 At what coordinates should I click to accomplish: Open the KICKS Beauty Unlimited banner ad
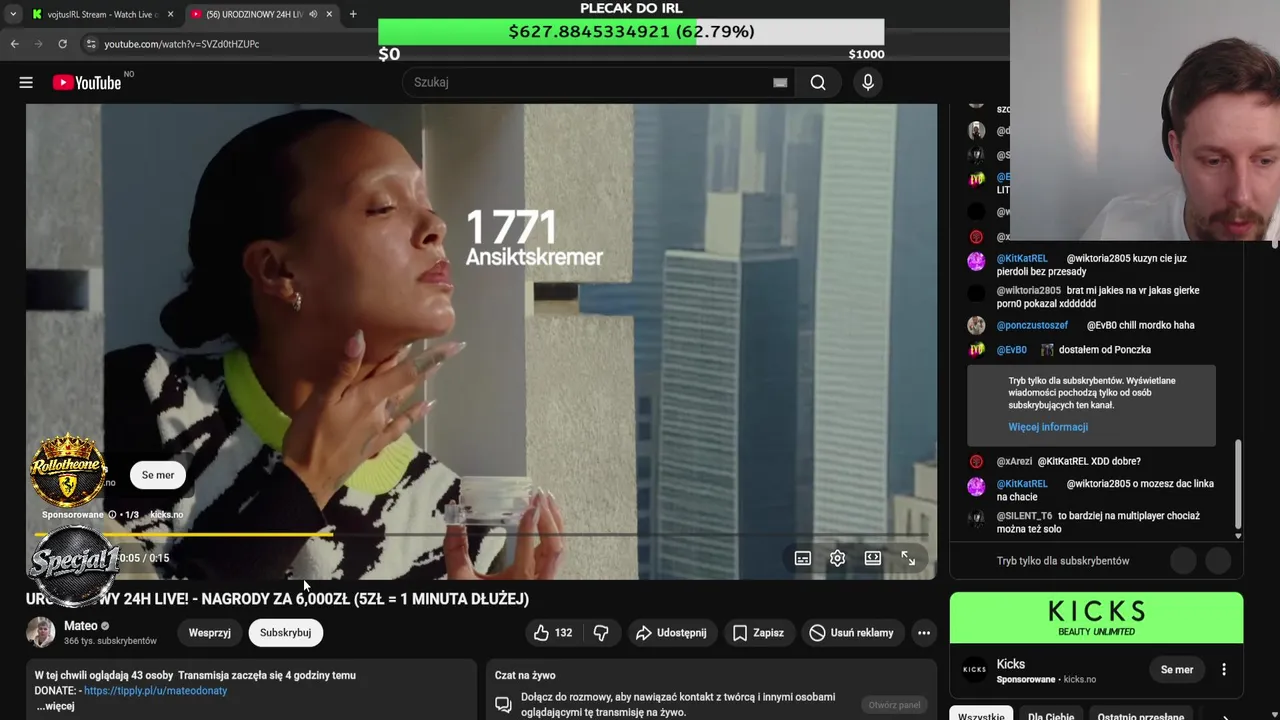[1096, 617]
